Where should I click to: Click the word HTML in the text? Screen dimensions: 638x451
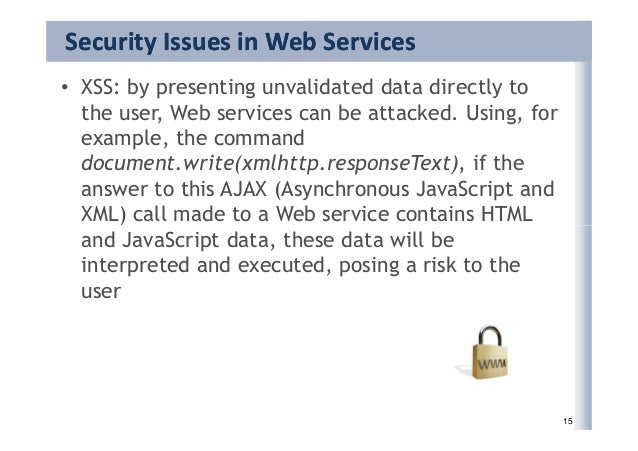pyautogui.click(x=507, y=214)
